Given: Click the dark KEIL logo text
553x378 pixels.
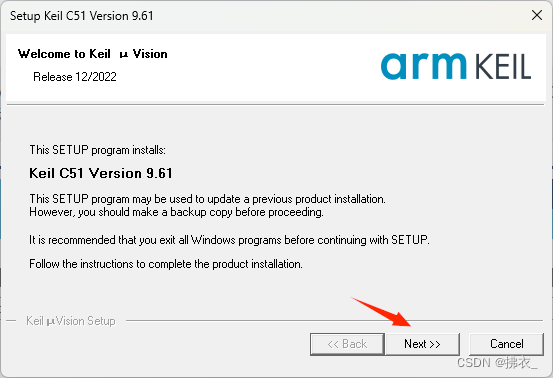Looking at the screenshot, I should click(x=503, y=67).
